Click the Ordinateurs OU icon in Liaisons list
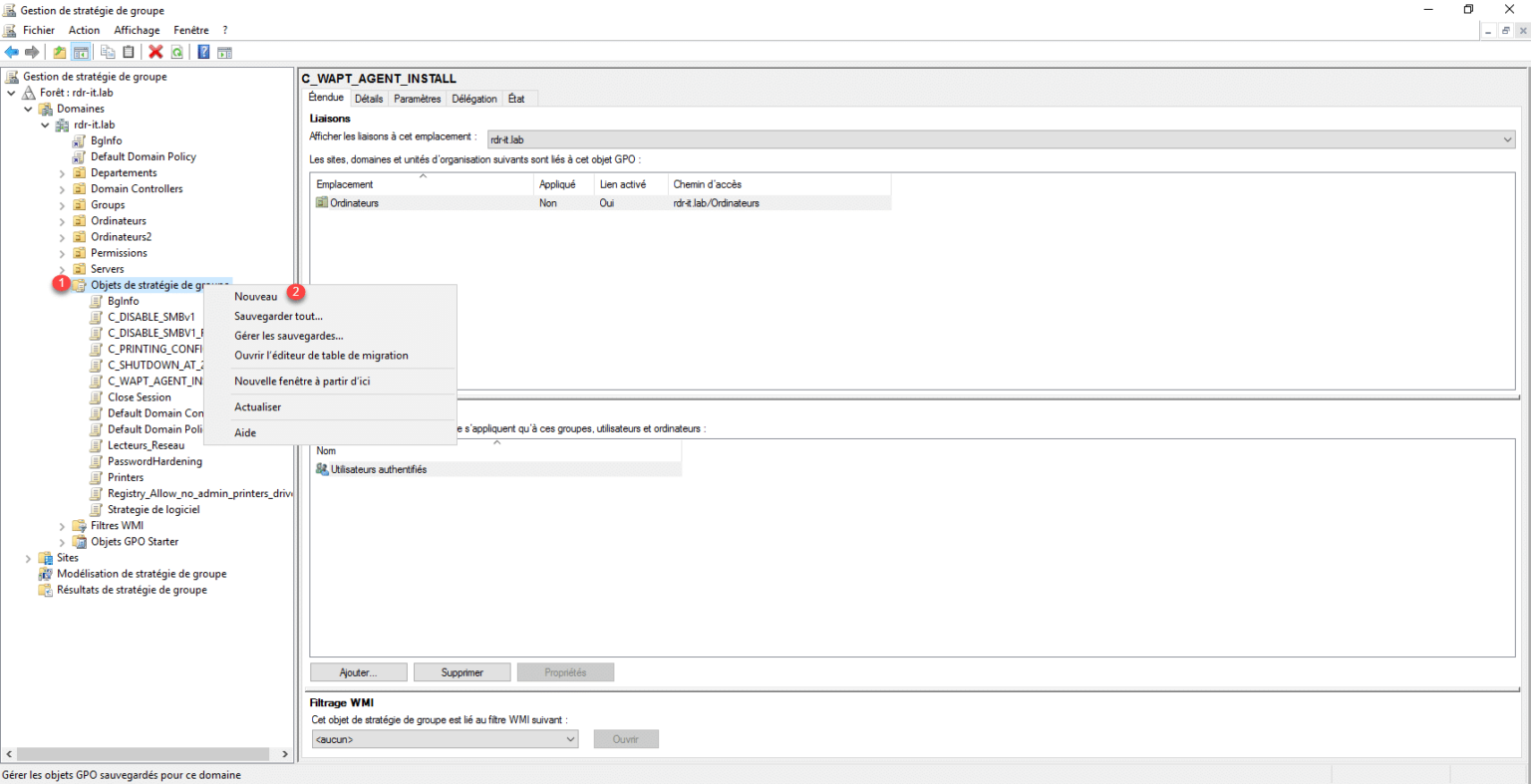 pyautogui.click(x=322, y=202)
